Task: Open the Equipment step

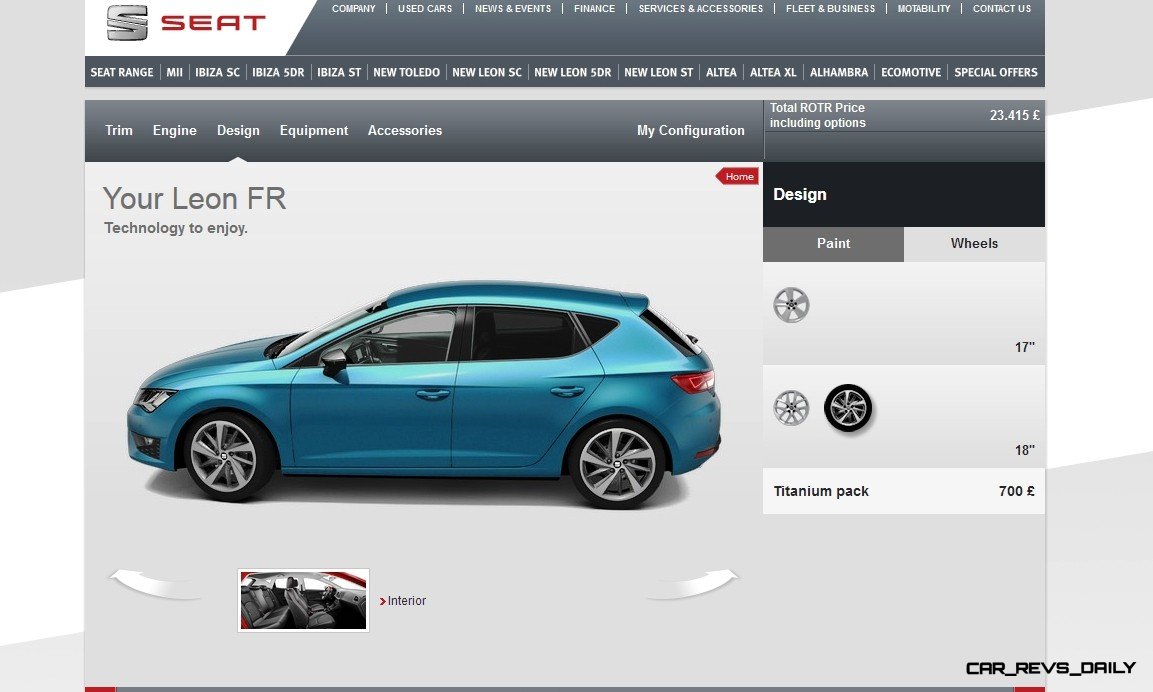Action: [x=314, y=130]
